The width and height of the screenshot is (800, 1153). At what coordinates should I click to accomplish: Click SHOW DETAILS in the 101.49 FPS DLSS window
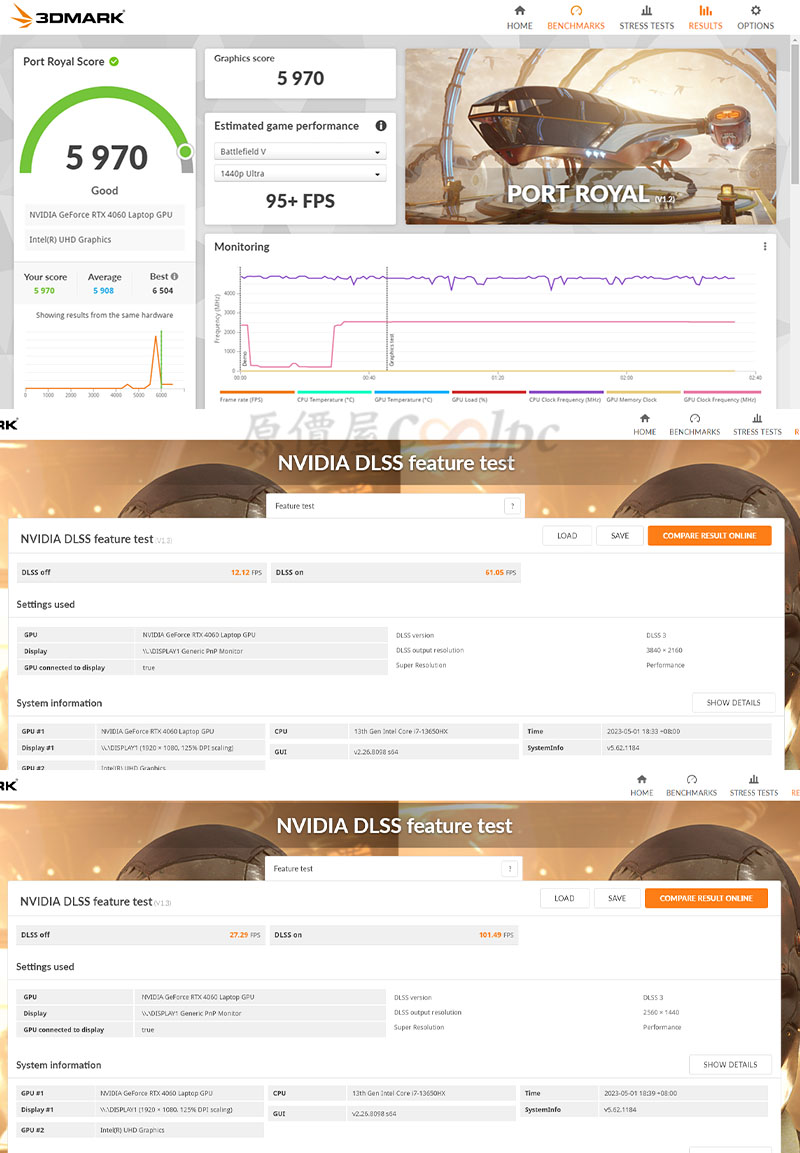(x=729, y=1064)
